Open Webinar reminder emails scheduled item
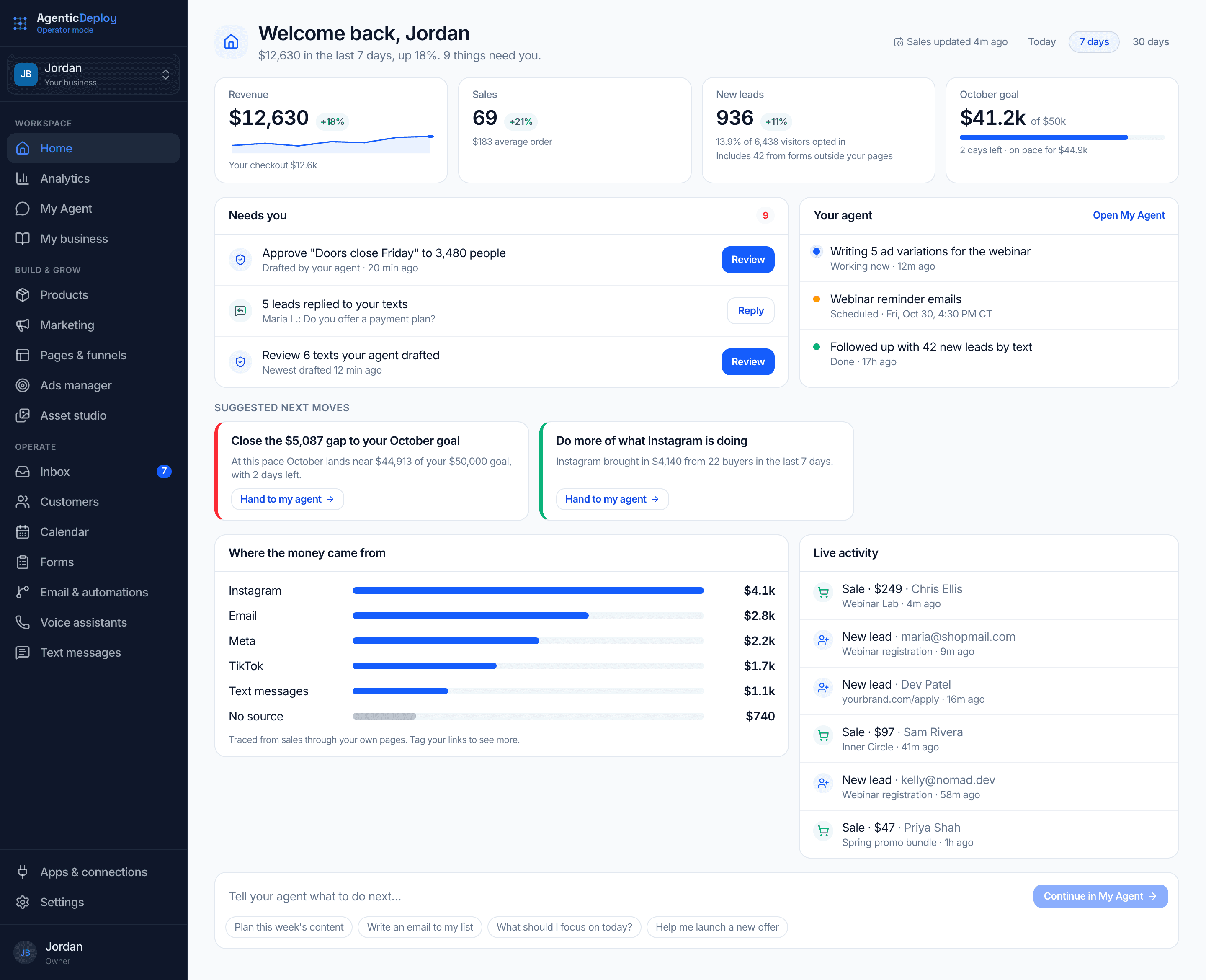1206x980 pixels. [989, 306]
